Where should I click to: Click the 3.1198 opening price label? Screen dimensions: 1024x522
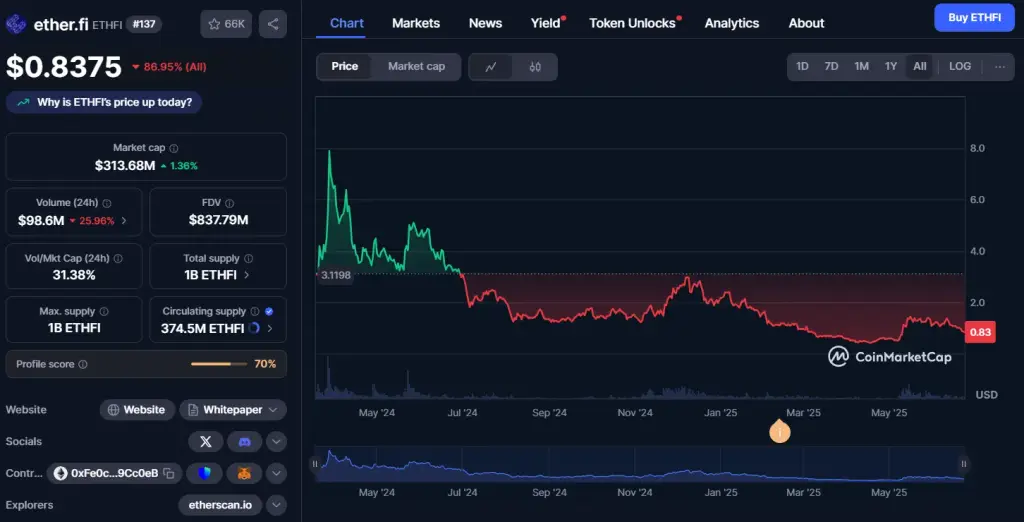click(x=336, y=275)
